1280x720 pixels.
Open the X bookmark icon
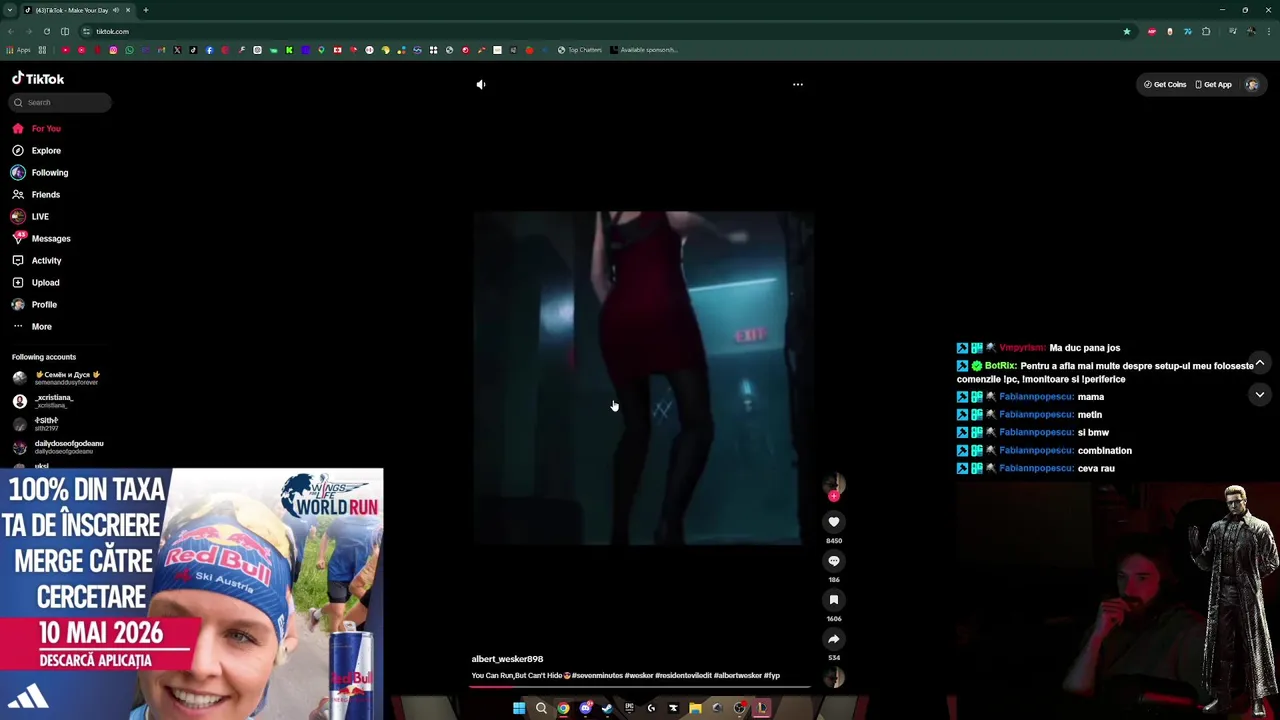[x=177, y=50]
